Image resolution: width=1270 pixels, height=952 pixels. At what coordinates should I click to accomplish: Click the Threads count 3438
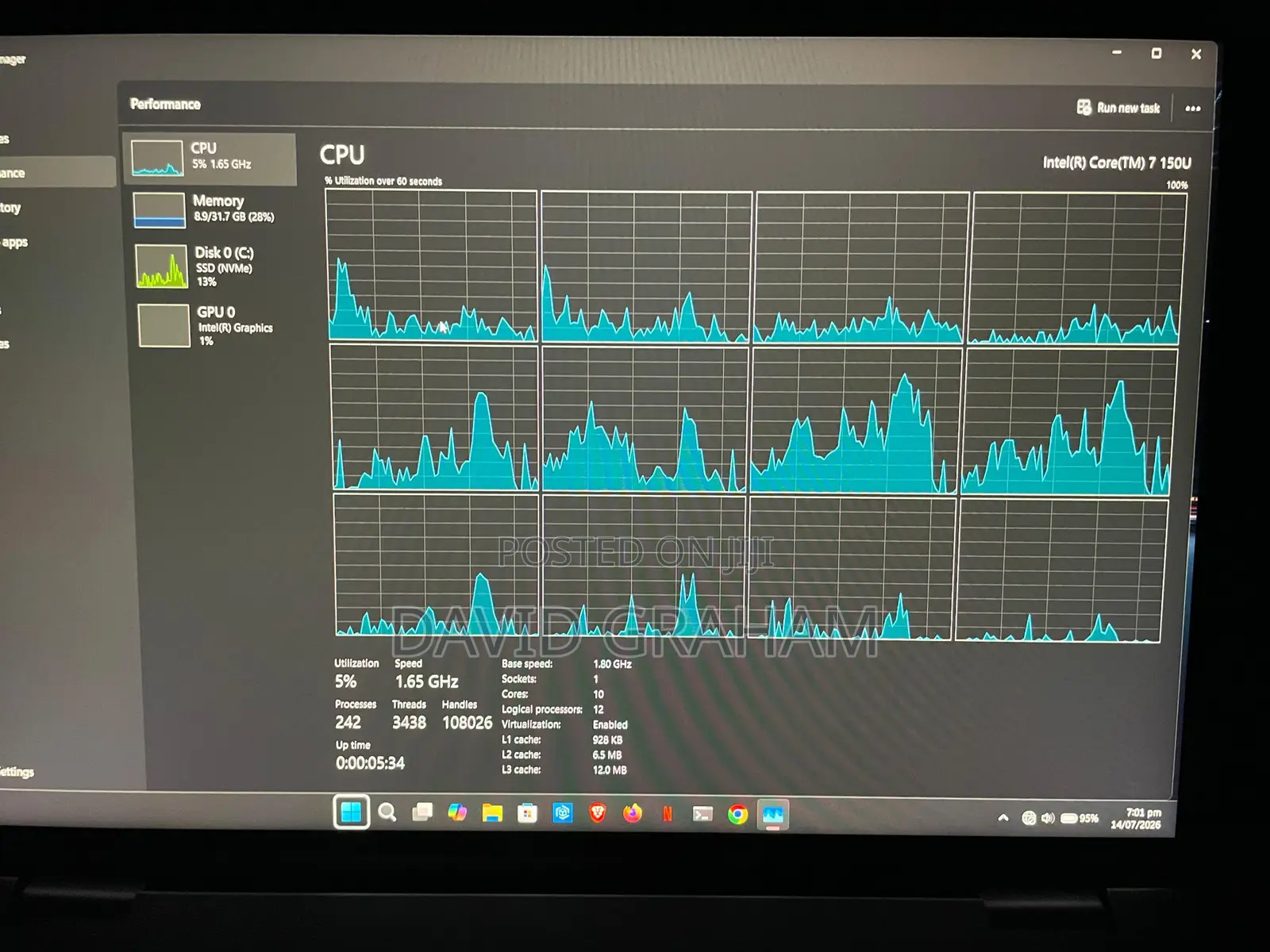point(409,723)
